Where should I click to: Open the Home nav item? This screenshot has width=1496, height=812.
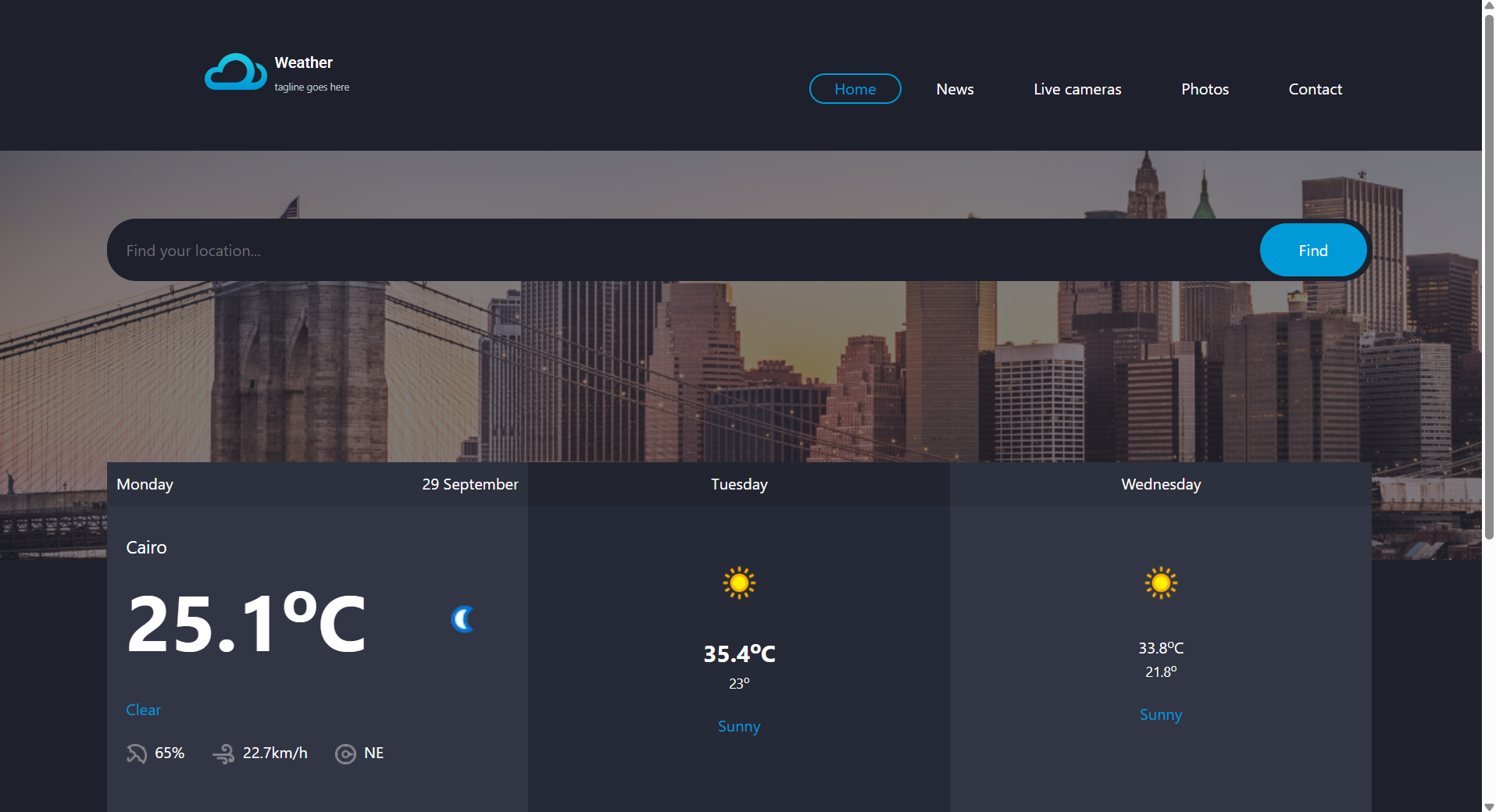point(855,89)
